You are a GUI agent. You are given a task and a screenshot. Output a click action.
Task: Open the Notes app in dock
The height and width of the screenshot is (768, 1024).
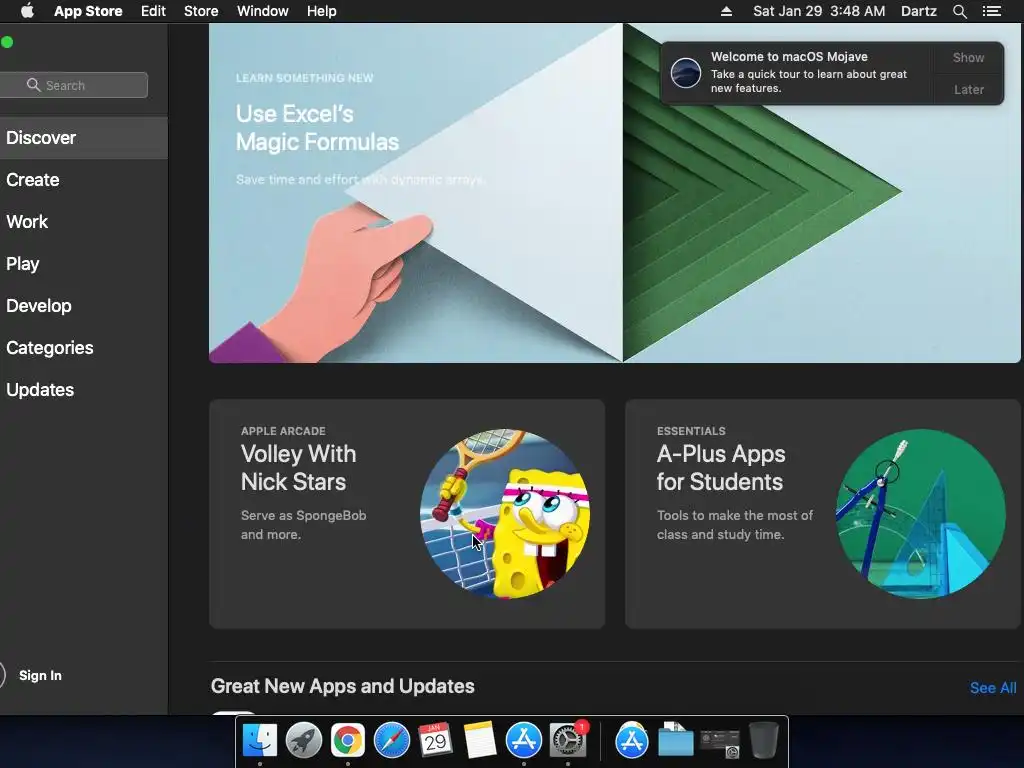(x=480, y=741)
